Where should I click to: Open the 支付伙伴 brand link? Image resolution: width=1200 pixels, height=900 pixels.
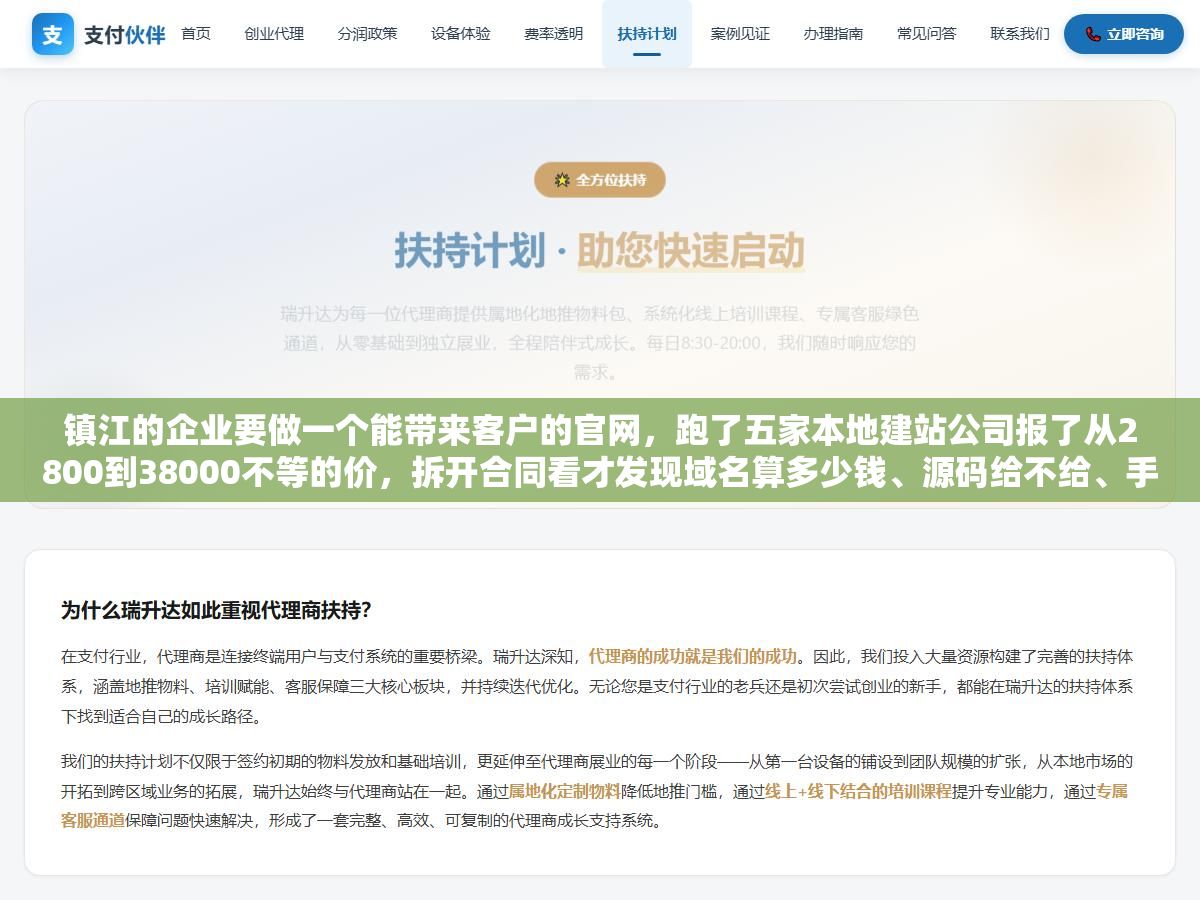point(99,34)
